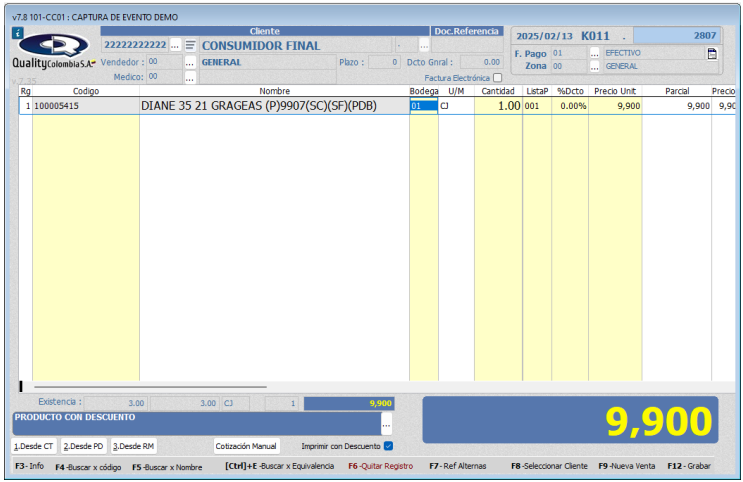Click the CONSUMIDOR FINAL client name

pos(261,45)
